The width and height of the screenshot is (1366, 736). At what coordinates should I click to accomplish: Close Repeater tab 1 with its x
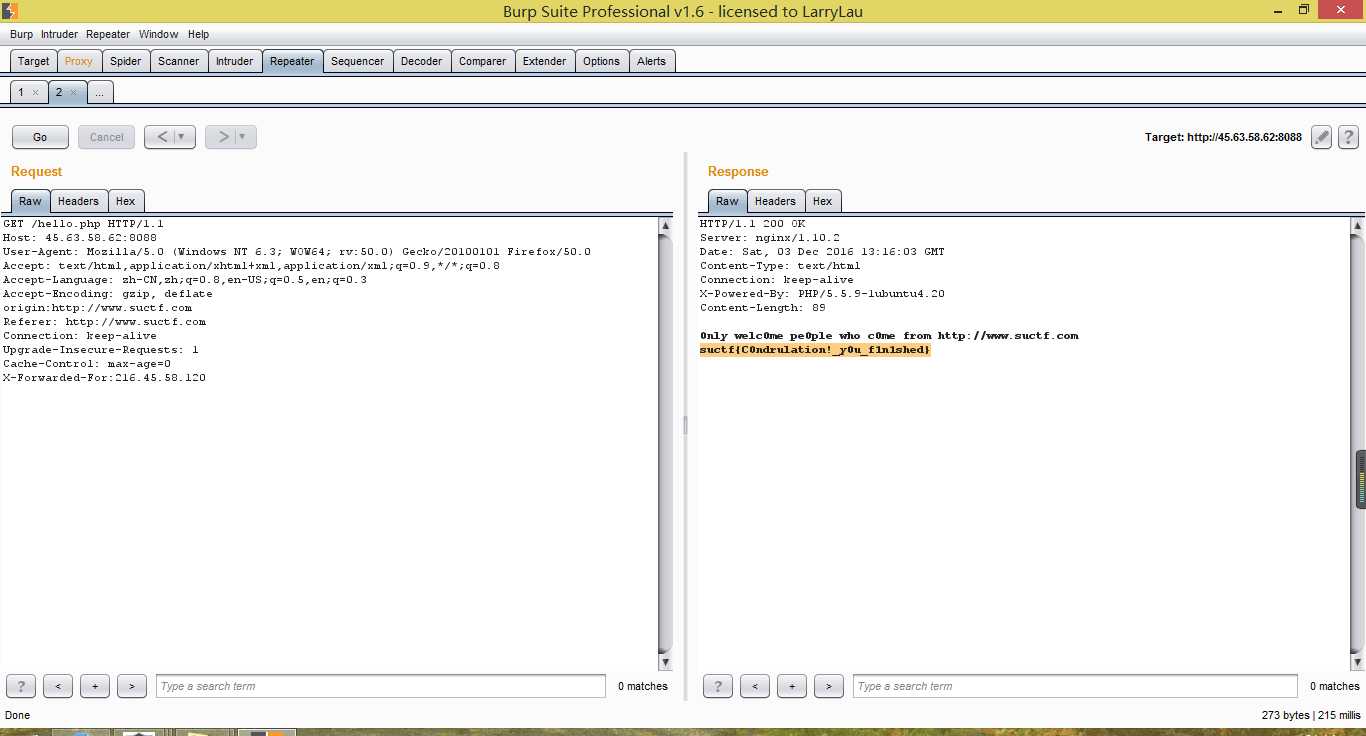35,92
